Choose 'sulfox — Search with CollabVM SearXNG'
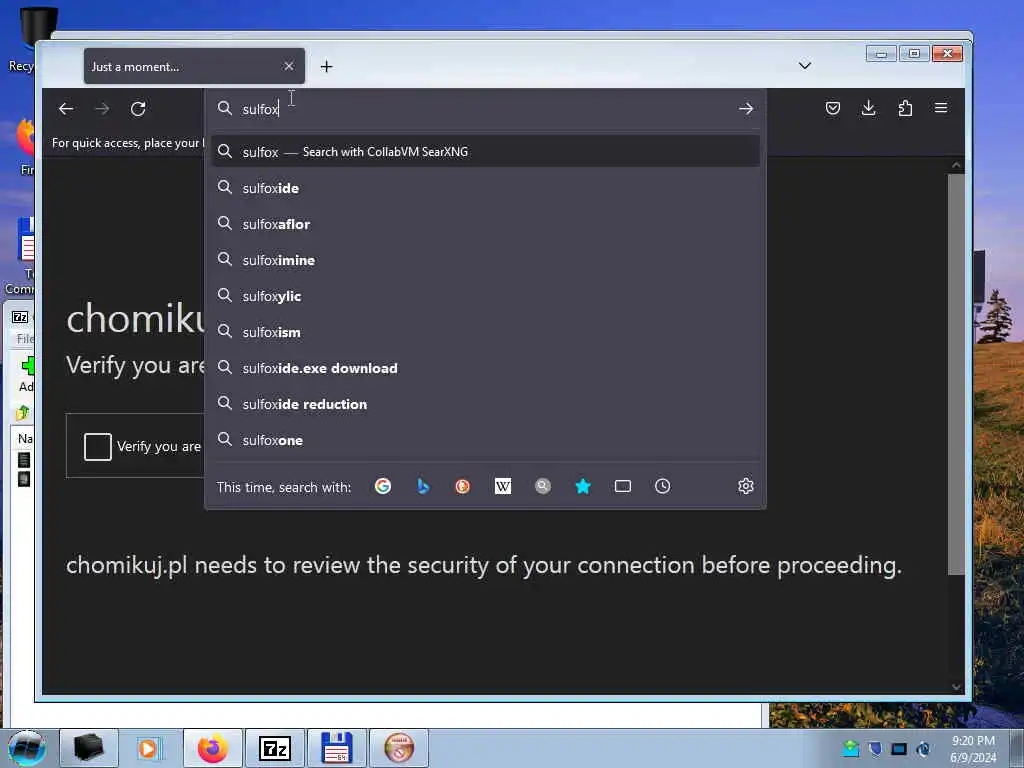Screen dimensions: 1024x768 pos(485,152)
